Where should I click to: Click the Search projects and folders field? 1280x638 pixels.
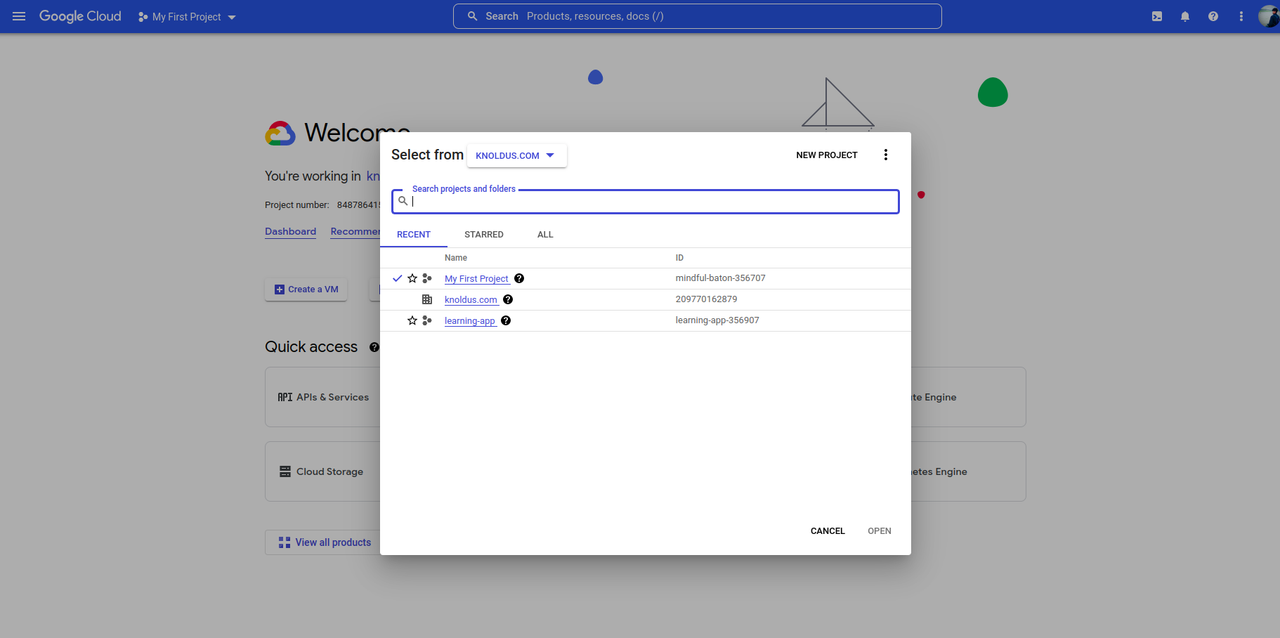pyautogui.click(x=645, y=201)
